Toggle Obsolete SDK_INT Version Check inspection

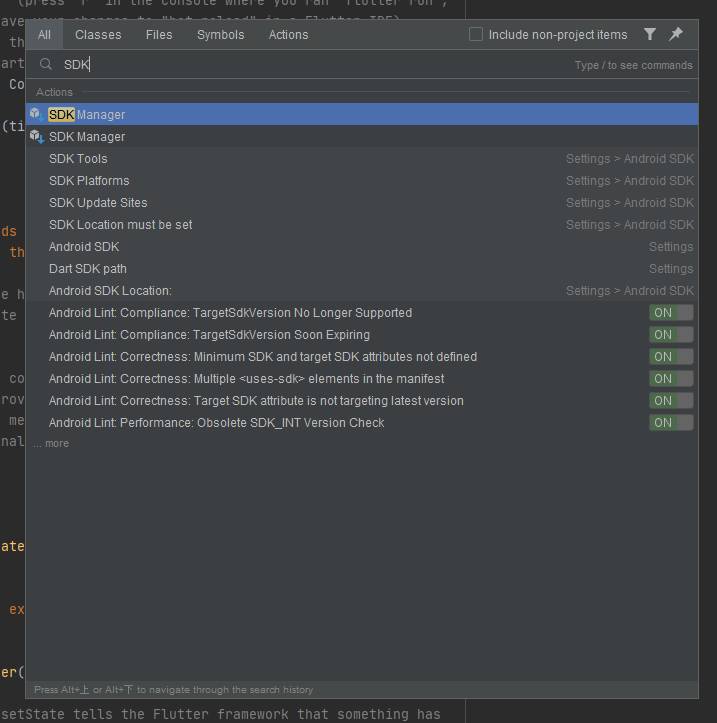(x=671, y=422)
